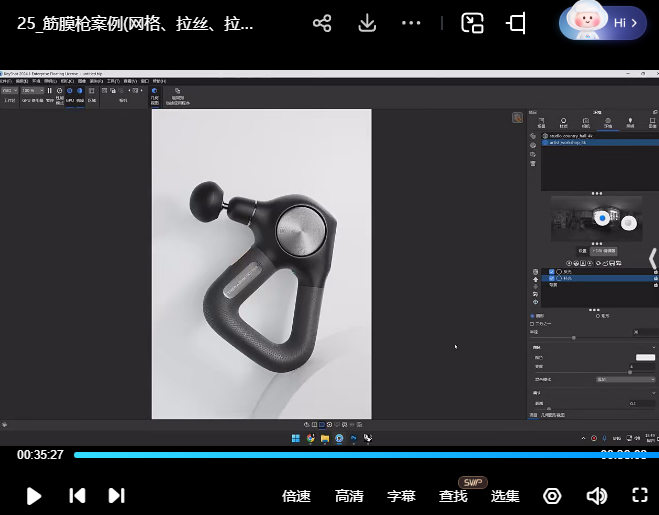Open the 倍速 playback speed menu
Screen dimensions: 659x515
click(x=296, y=496)
